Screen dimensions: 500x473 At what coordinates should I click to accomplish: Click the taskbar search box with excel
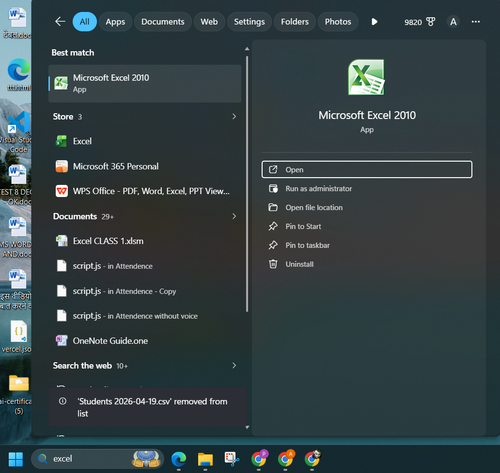click(97, 459)
